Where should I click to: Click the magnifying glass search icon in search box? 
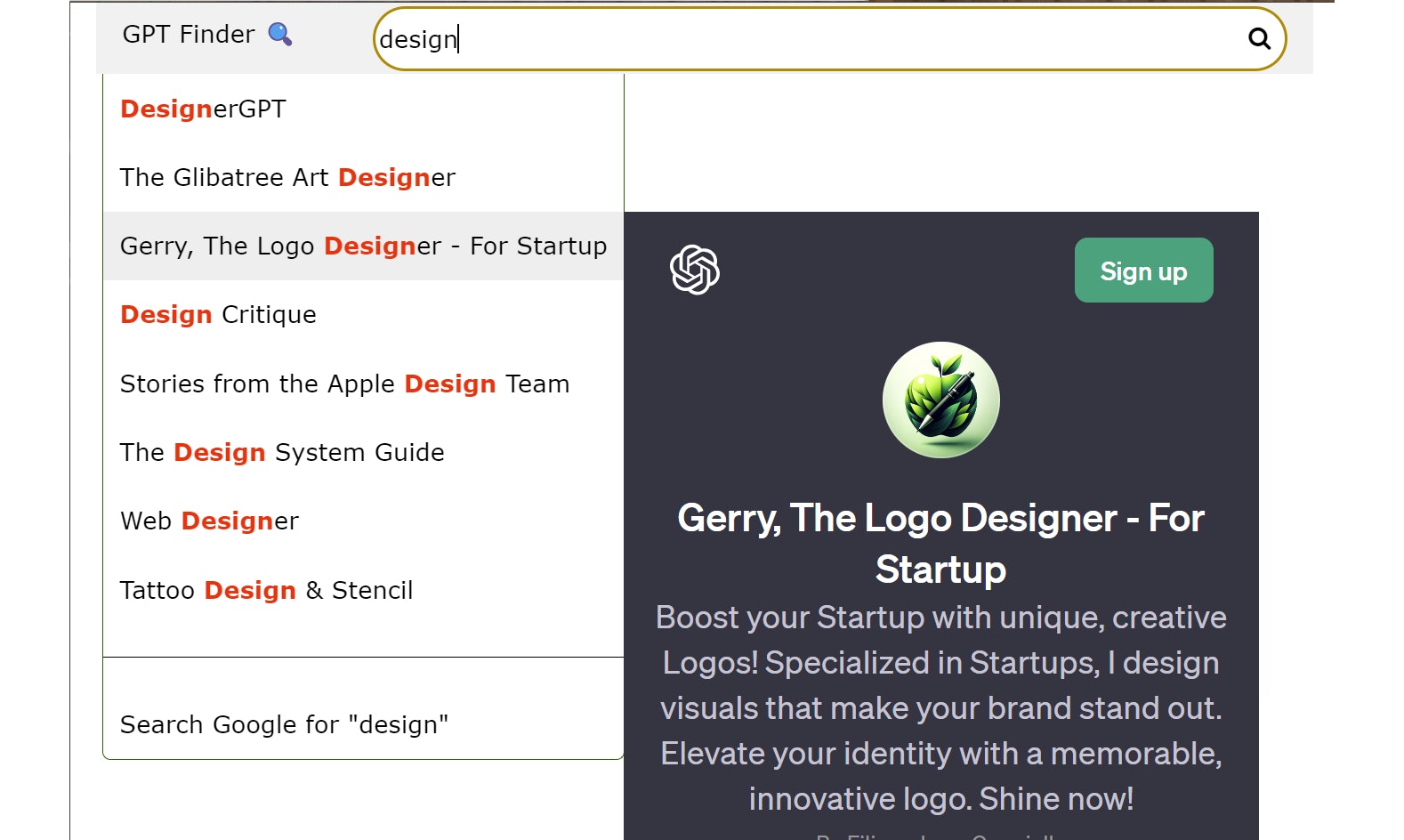click(1259, 38)
